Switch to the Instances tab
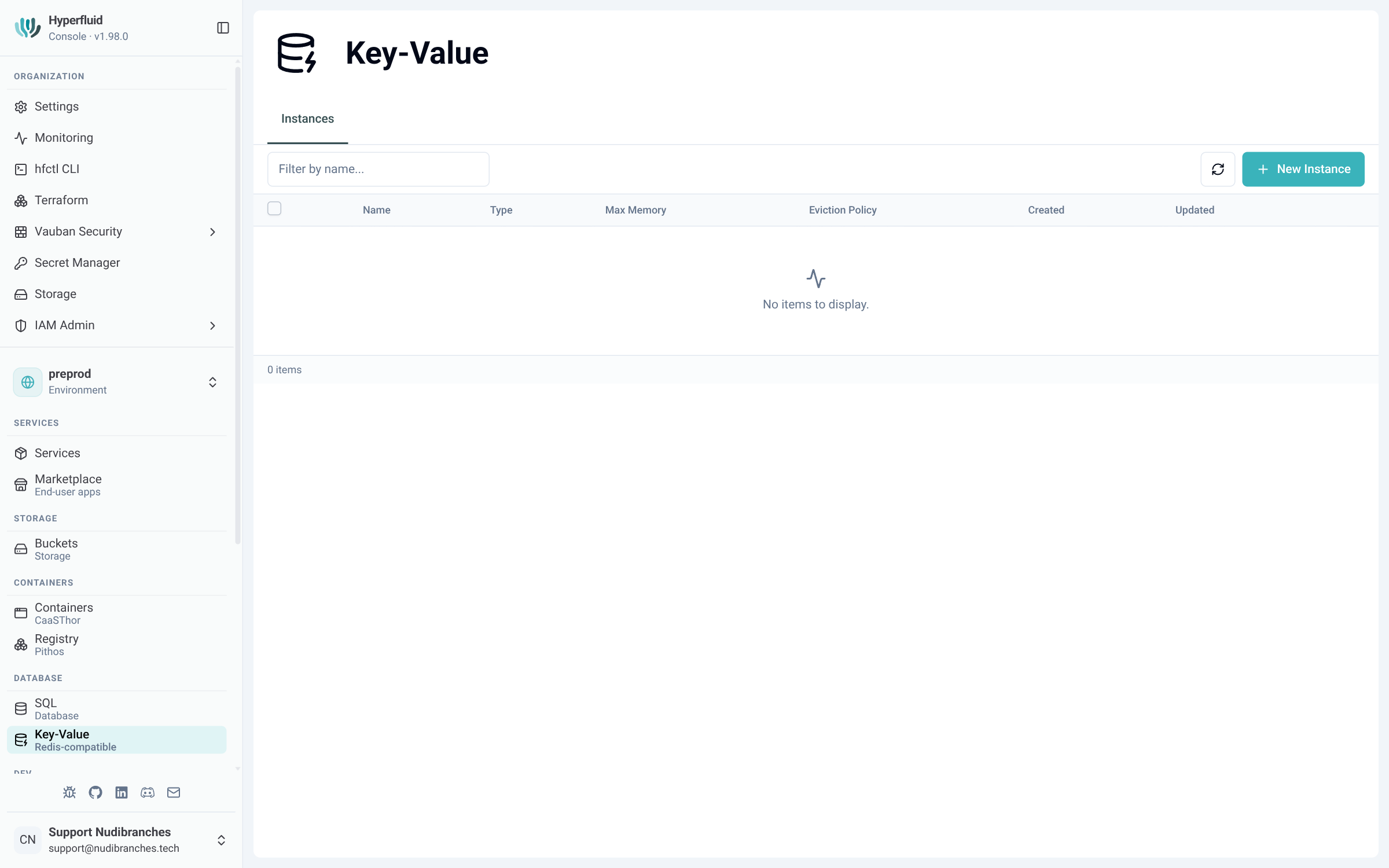1389x868 pixels. coord(307,119)
